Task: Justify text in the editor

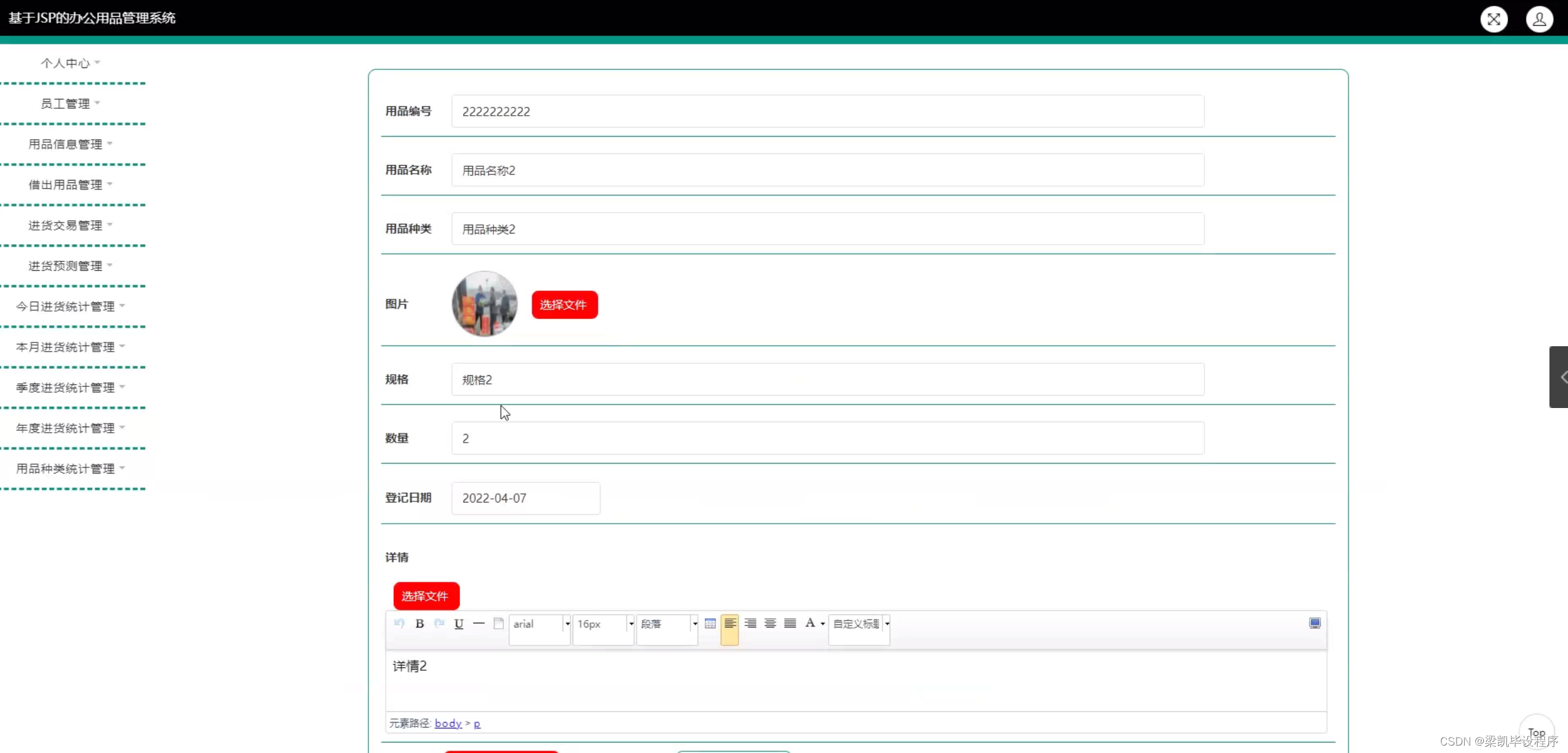Action: coord(790,623)
